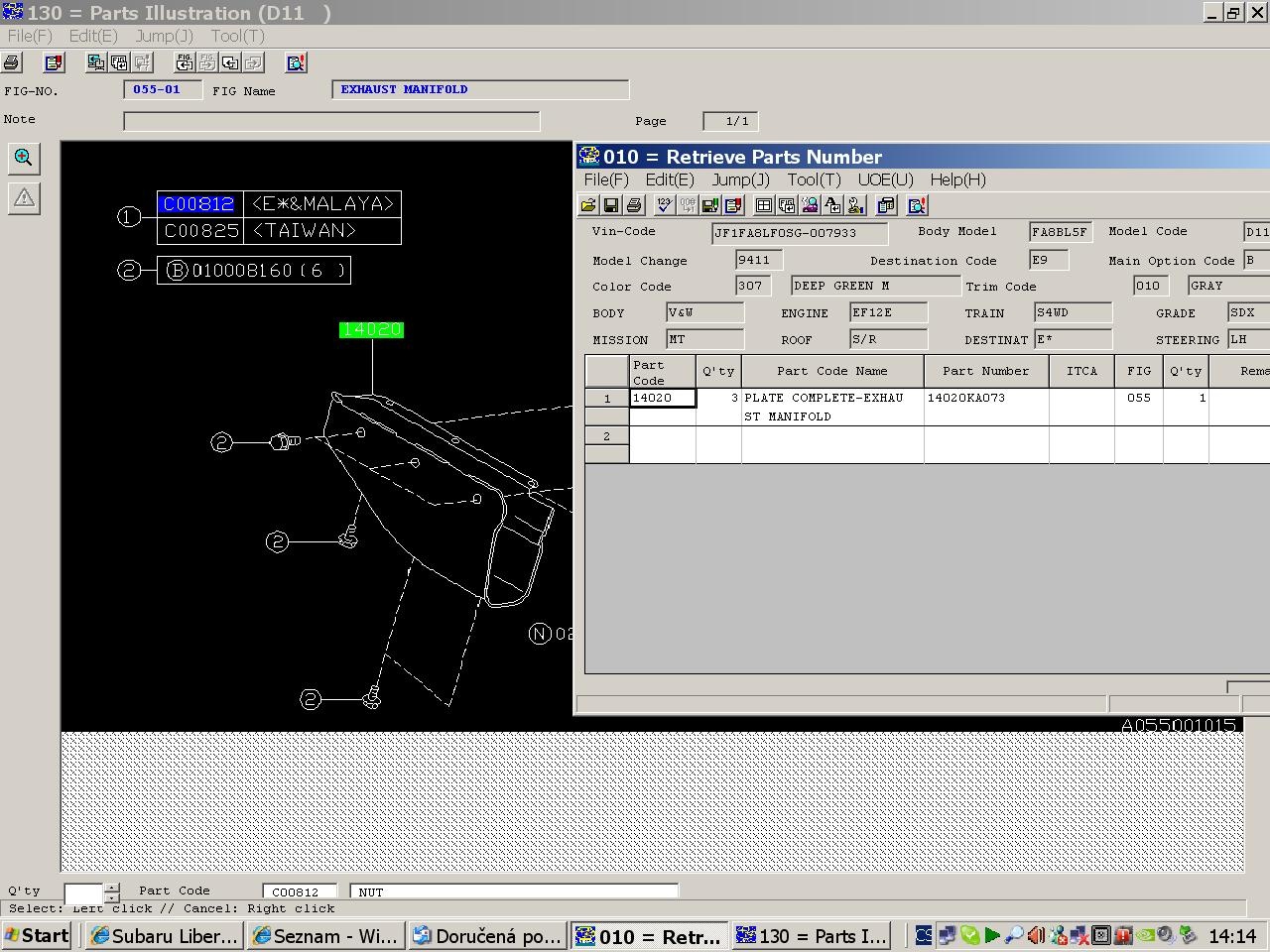Click the ENGINE field EF12E
The image size is (1270, 952).
pyautogui.click(x=889, y=312)
